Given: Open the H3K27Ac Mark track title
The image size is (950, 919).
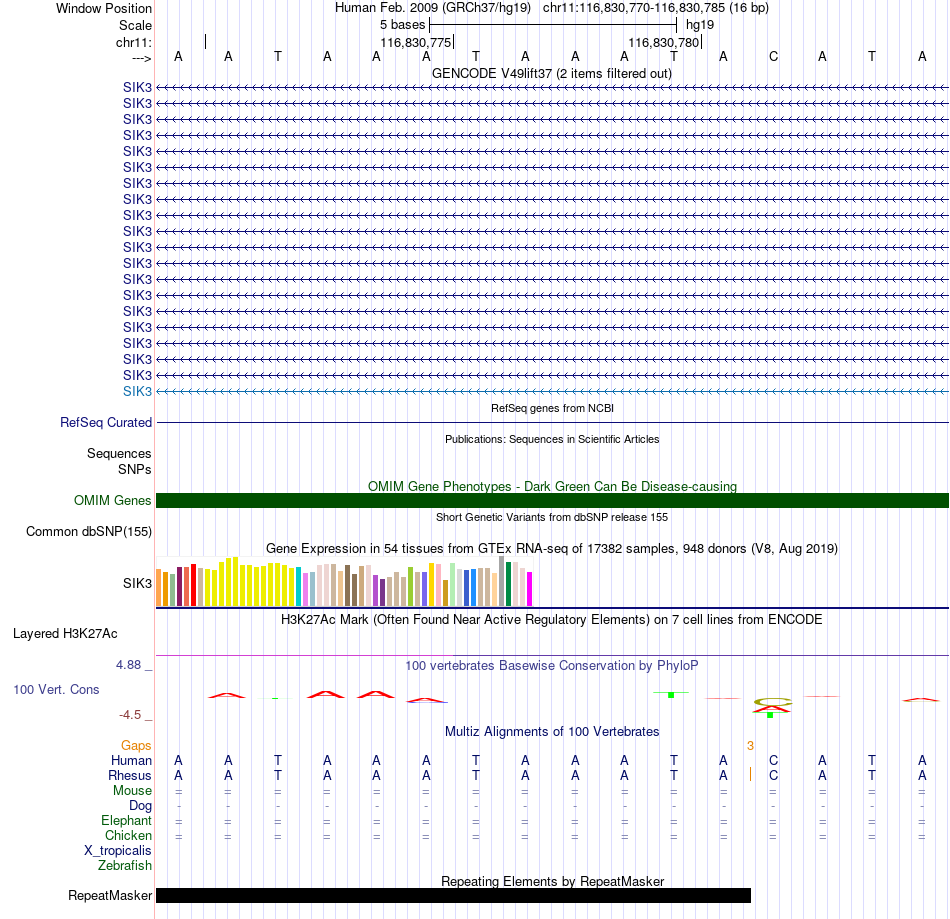Looking at the screenshot, I should coord(552,620).
